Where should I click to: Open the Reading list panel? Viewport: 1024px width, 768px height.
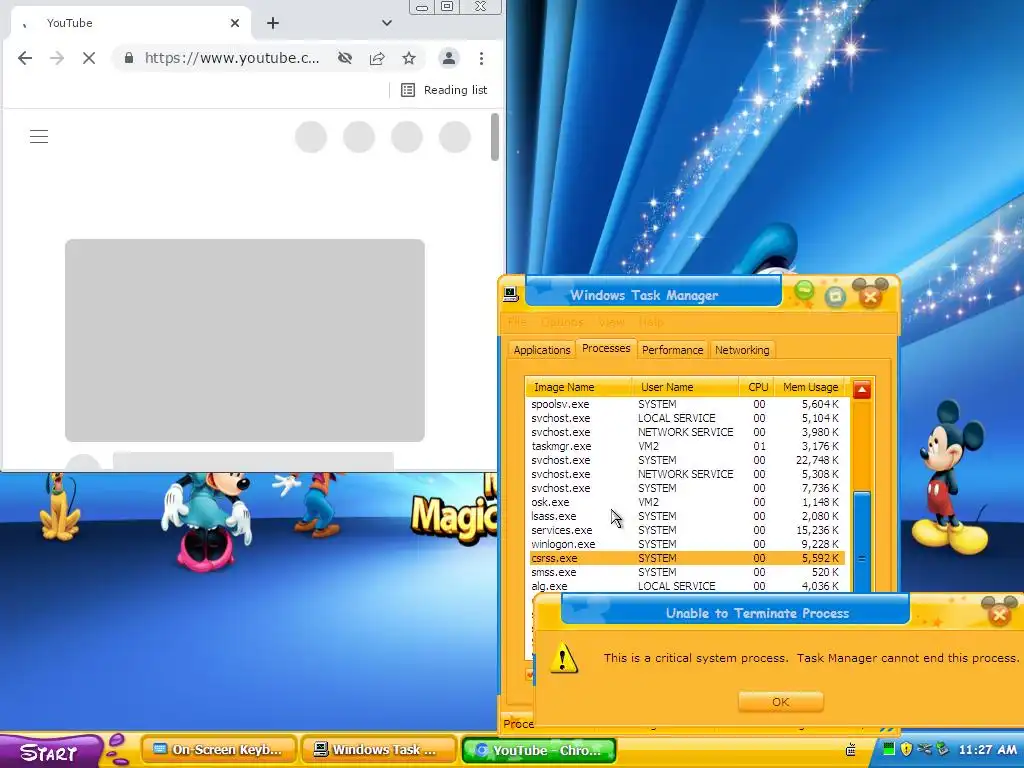444,90
